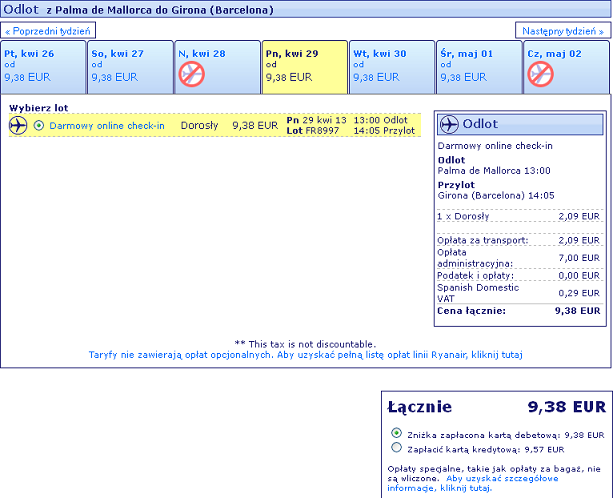This screenshot has height=498, width=613.
Task: Click the flight number FR8997
Action: coord(323,131)
